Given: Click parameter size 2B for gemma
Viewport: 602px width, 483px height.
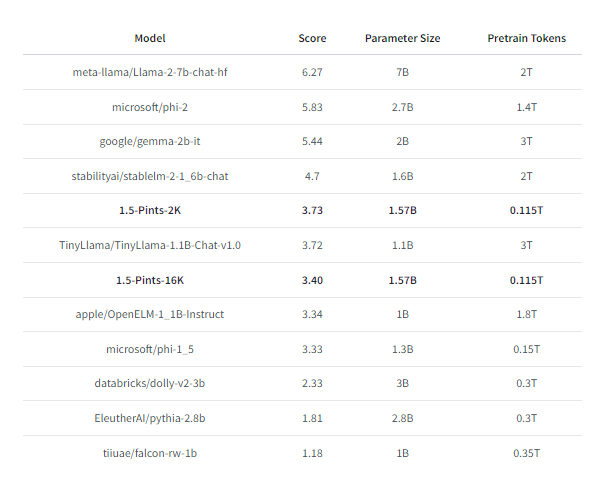Looking at the screenshot, I should pos(402,141).
